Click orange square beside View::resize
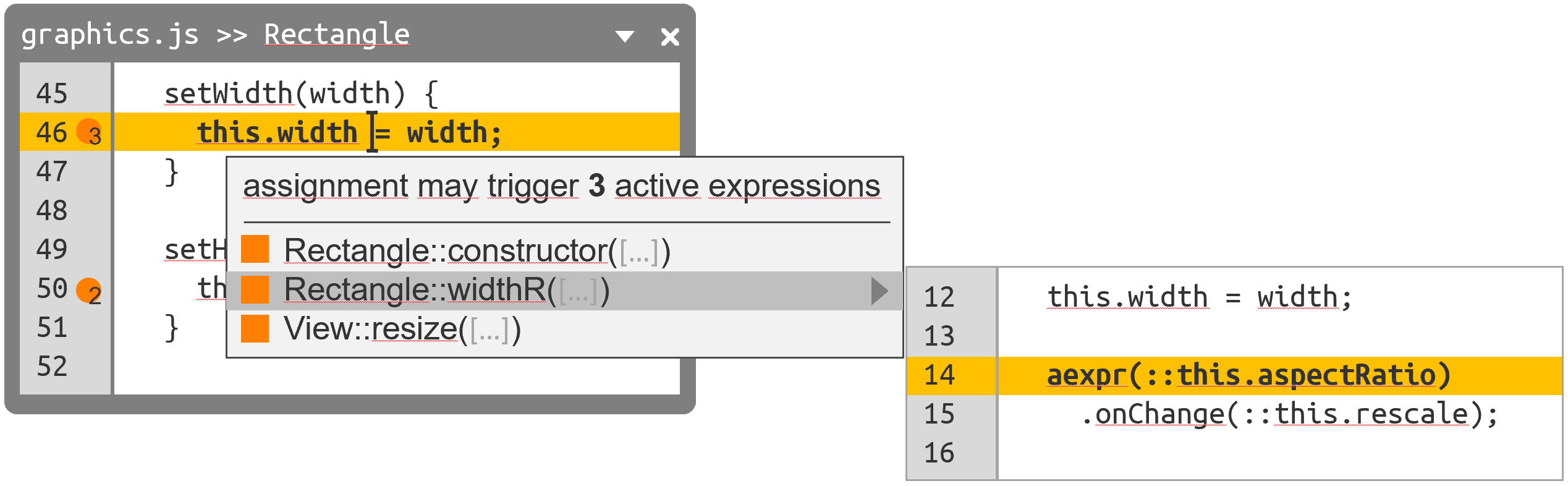The height and width of the screenshot is (486, 1568). click(x=255, y=328)
